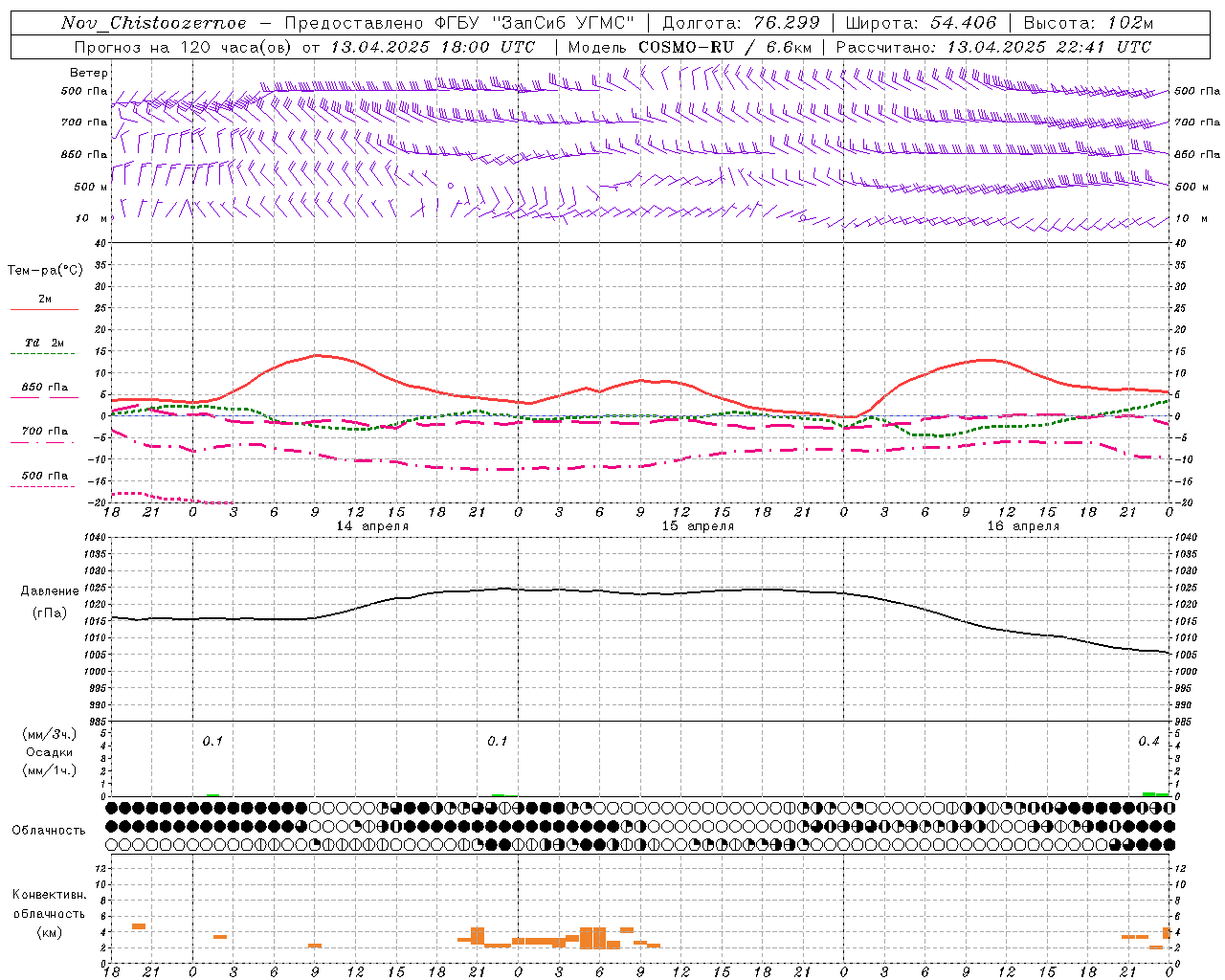Click the 'Прогноз на 120 часа(ов)' forecast text

point(184,47)
